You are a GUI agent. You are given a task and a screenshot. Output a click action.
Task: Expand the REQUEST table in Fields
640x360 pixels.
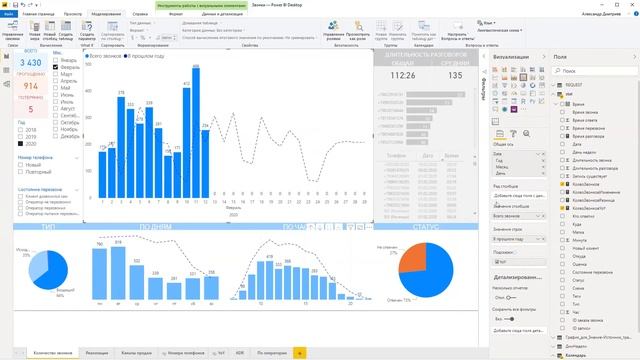554,85
